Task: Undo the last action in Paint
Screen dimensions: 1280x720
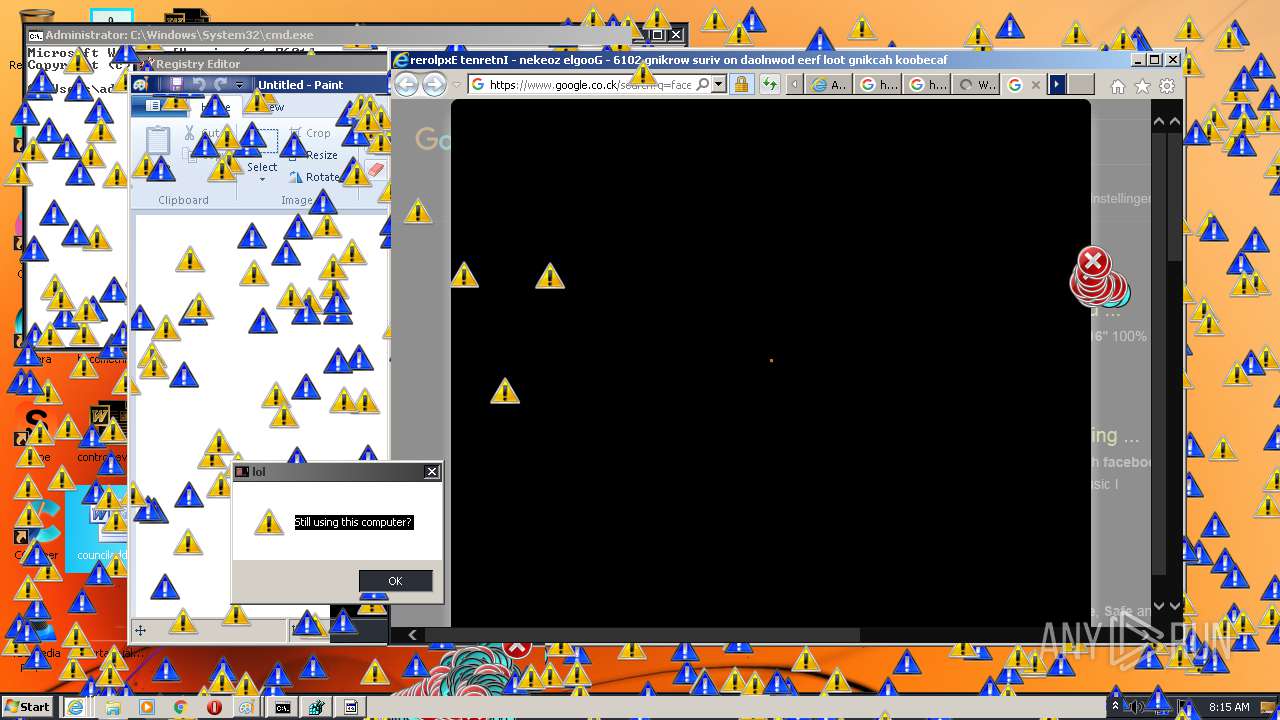Action: (198, 85)
